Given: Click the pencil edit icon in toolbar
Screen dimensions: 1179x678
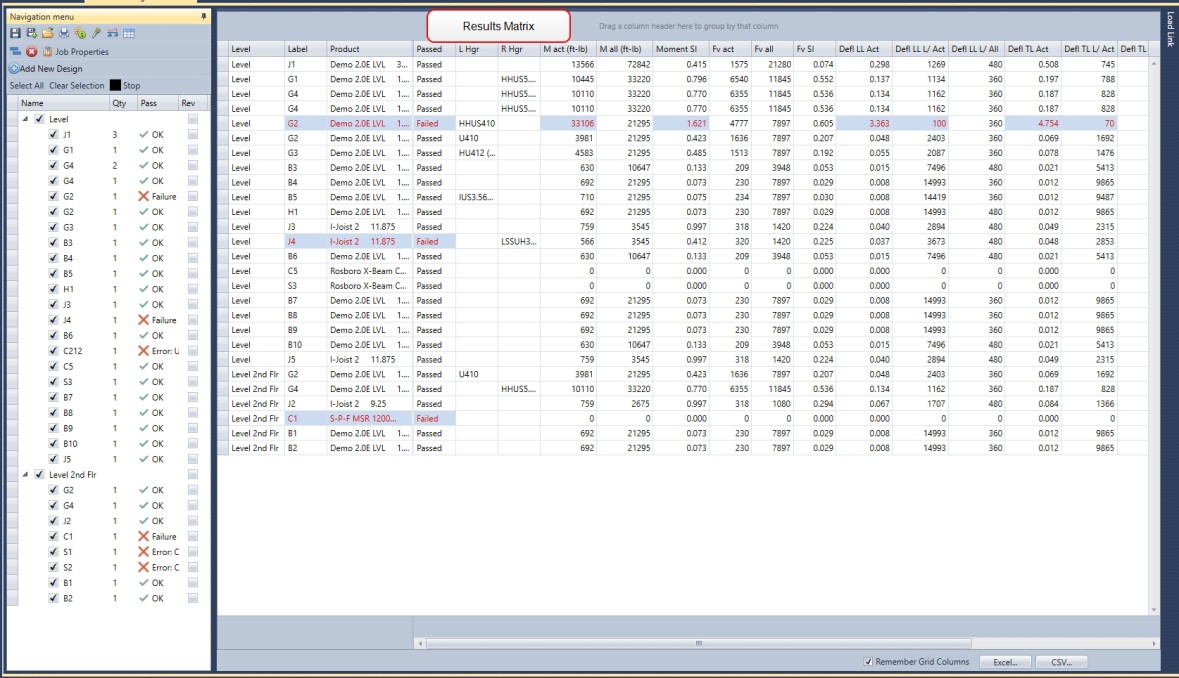Looking at the screenshot, I should tap(96, 33).
